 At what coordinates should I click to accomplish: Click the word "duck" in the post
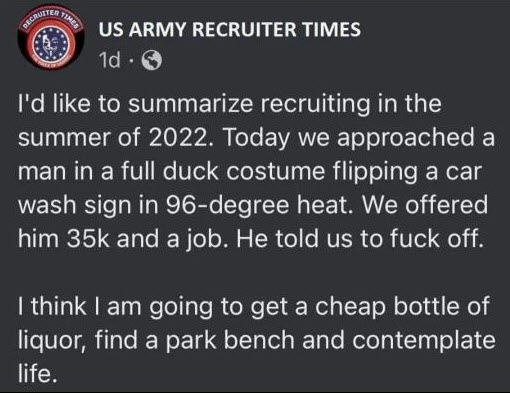pos(190,171)
